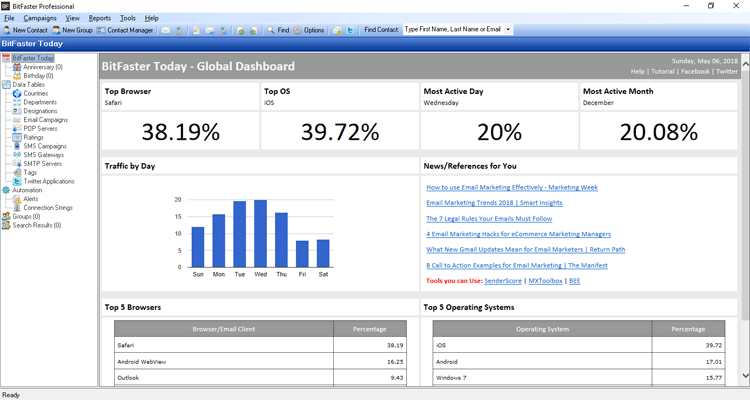Click the Help link in the dashboard header
750x400 pixels.
(x=638, y=71)
